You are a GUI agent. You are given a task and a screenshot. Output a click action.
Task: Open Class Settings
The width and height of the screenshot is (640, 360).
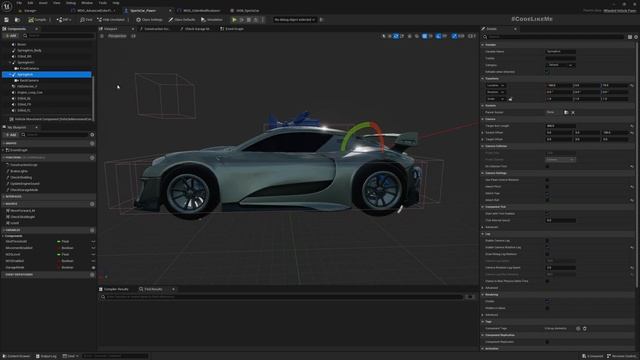pos(149,20)
